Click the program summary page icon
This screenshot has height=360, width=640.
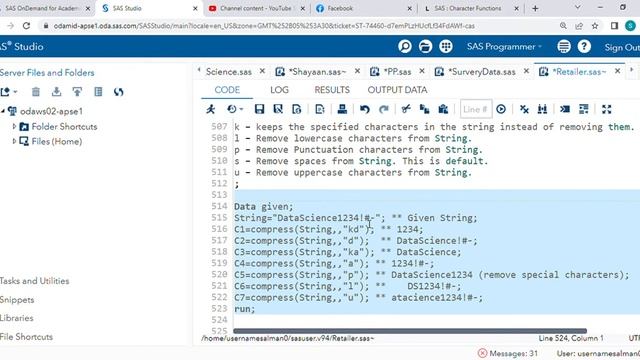[x=297, y=109]
